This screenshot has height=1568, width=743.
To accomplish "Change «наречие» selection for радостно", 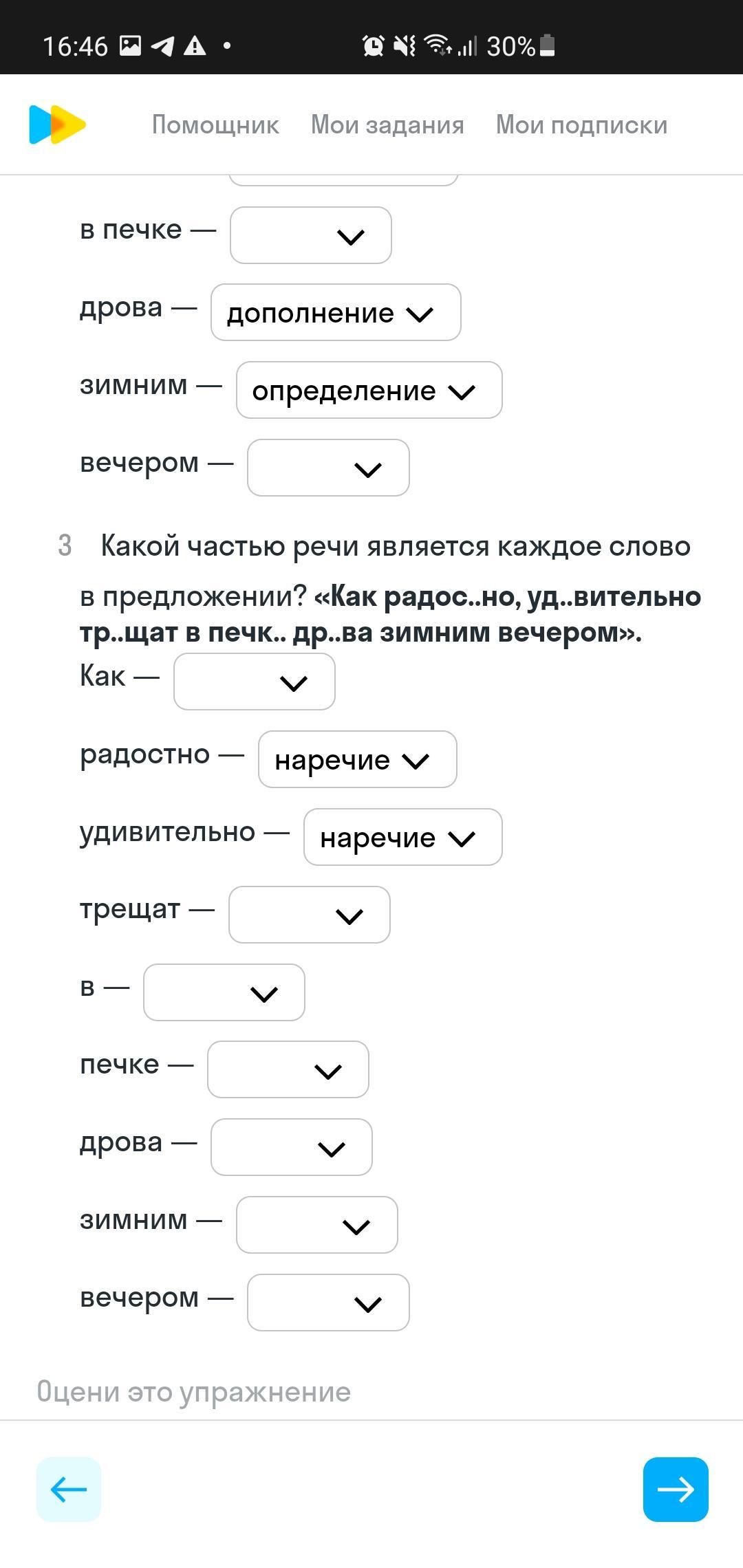I will [357, 759].
